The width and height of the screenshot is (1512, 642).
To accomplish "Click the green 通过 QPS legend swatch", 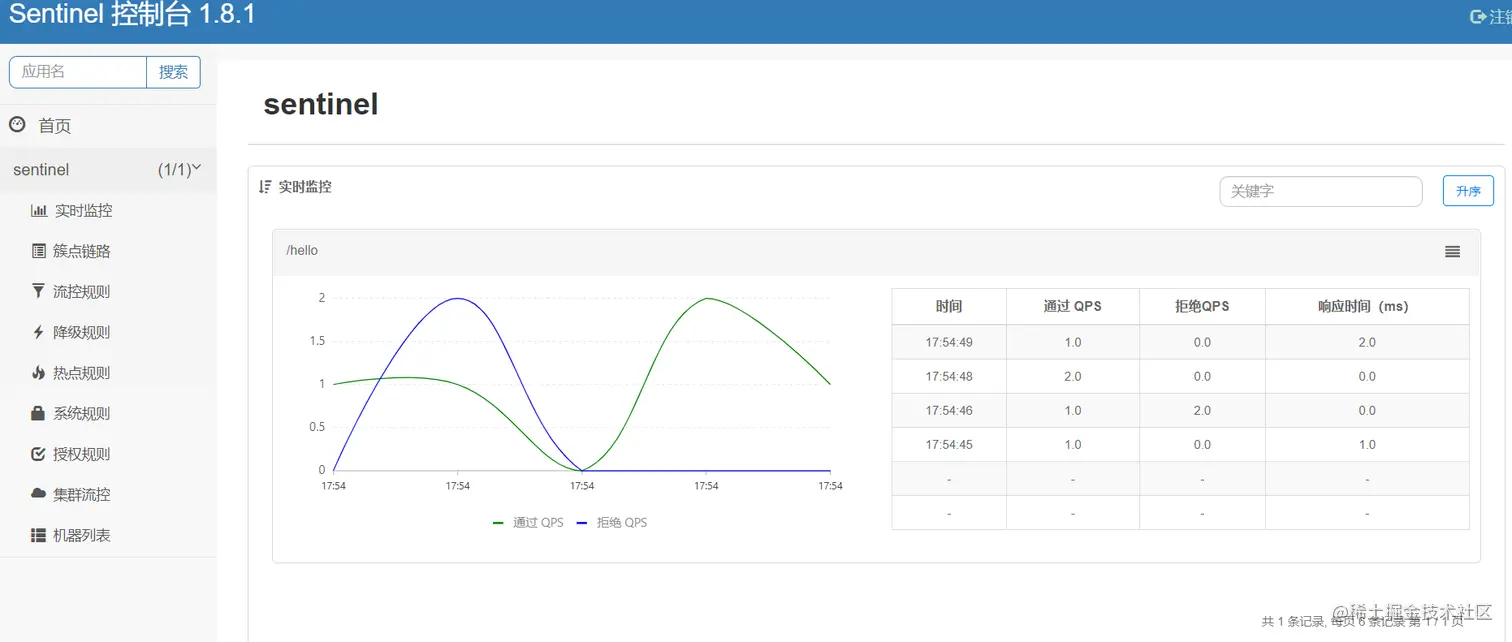I will tap(499, 523).
